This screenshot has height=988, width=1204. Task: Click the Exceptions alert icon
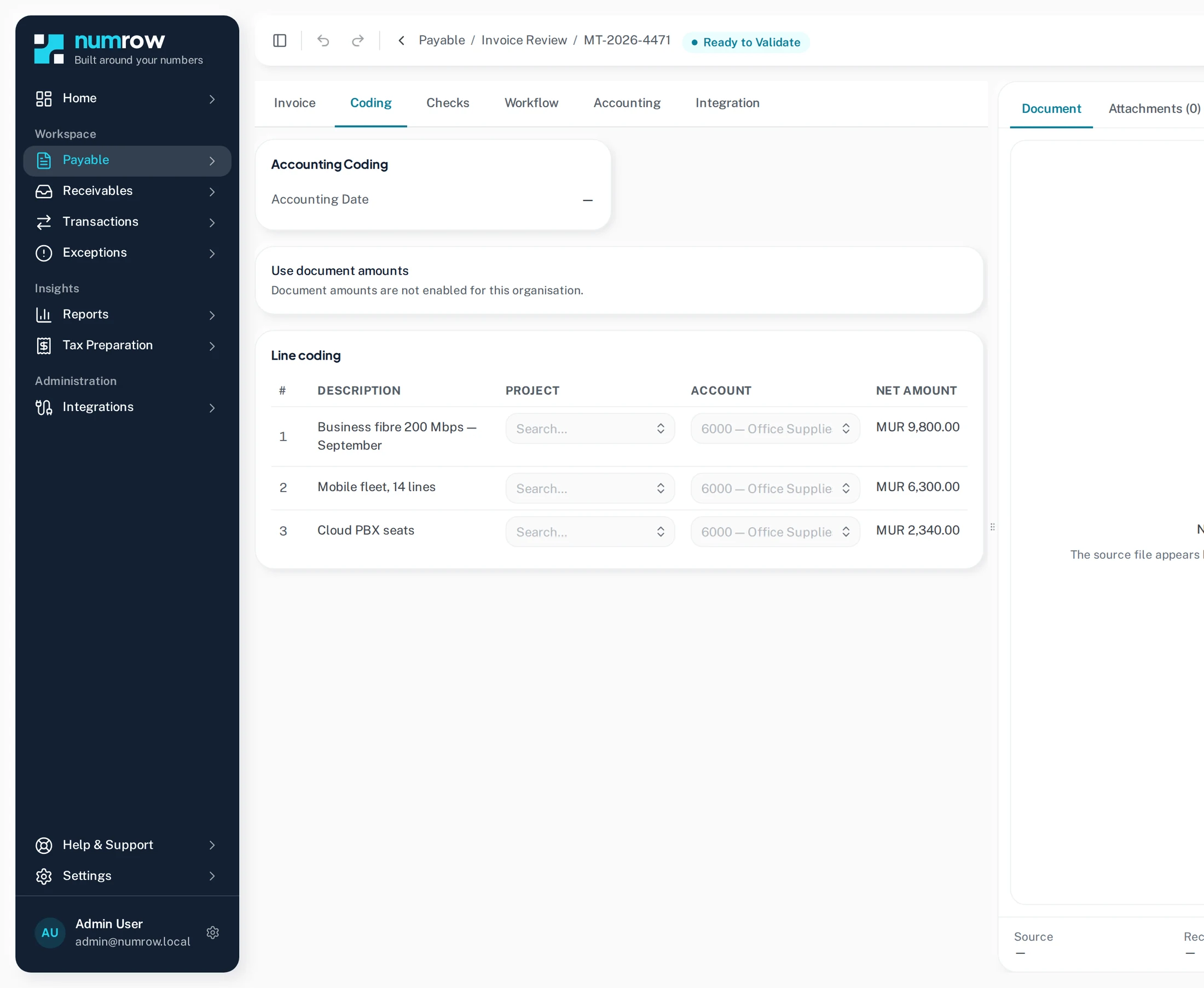coord(44,253)
